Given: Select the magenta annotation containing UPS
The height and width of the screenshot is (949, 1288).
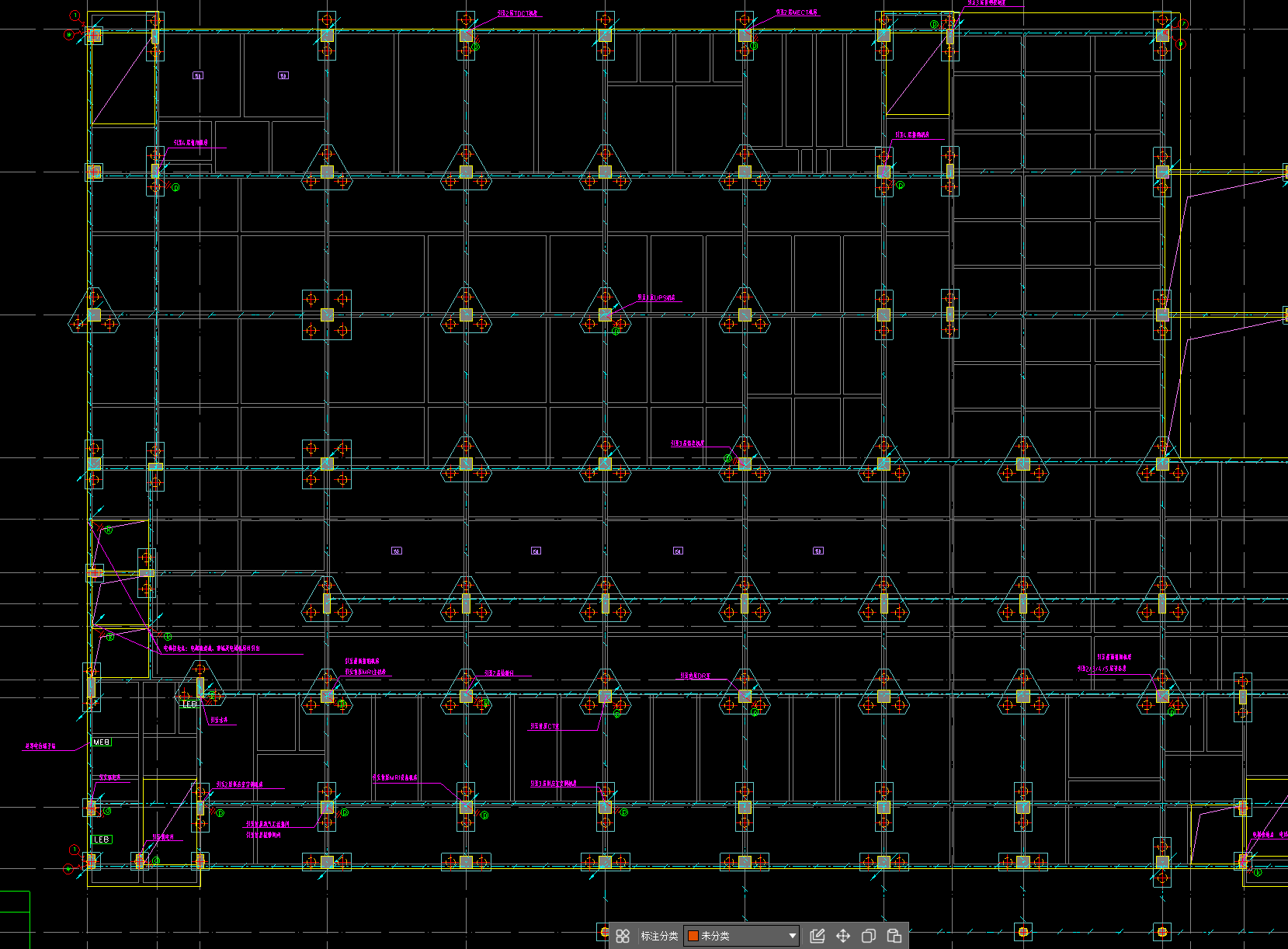Looking at the screenshot, I should [658, 298].
